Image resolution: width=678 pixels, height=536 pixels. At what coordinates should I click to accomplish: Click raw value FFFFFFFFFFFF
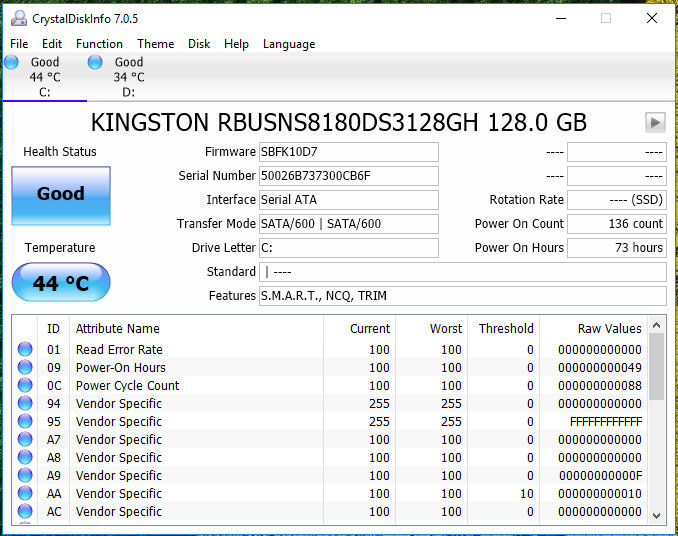606,421
